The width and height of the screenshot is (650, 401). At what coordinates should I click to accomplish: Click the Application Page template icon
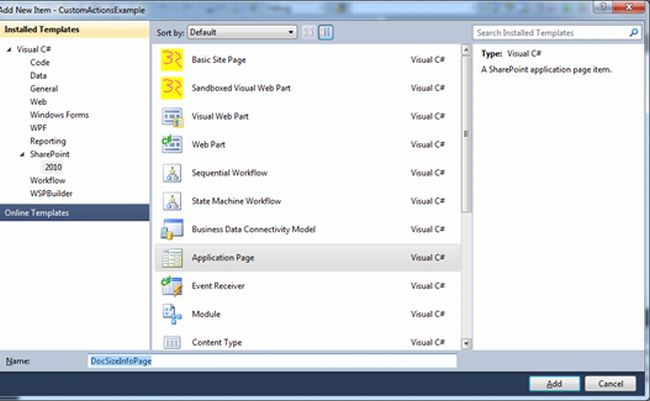[x=172, y=258]
